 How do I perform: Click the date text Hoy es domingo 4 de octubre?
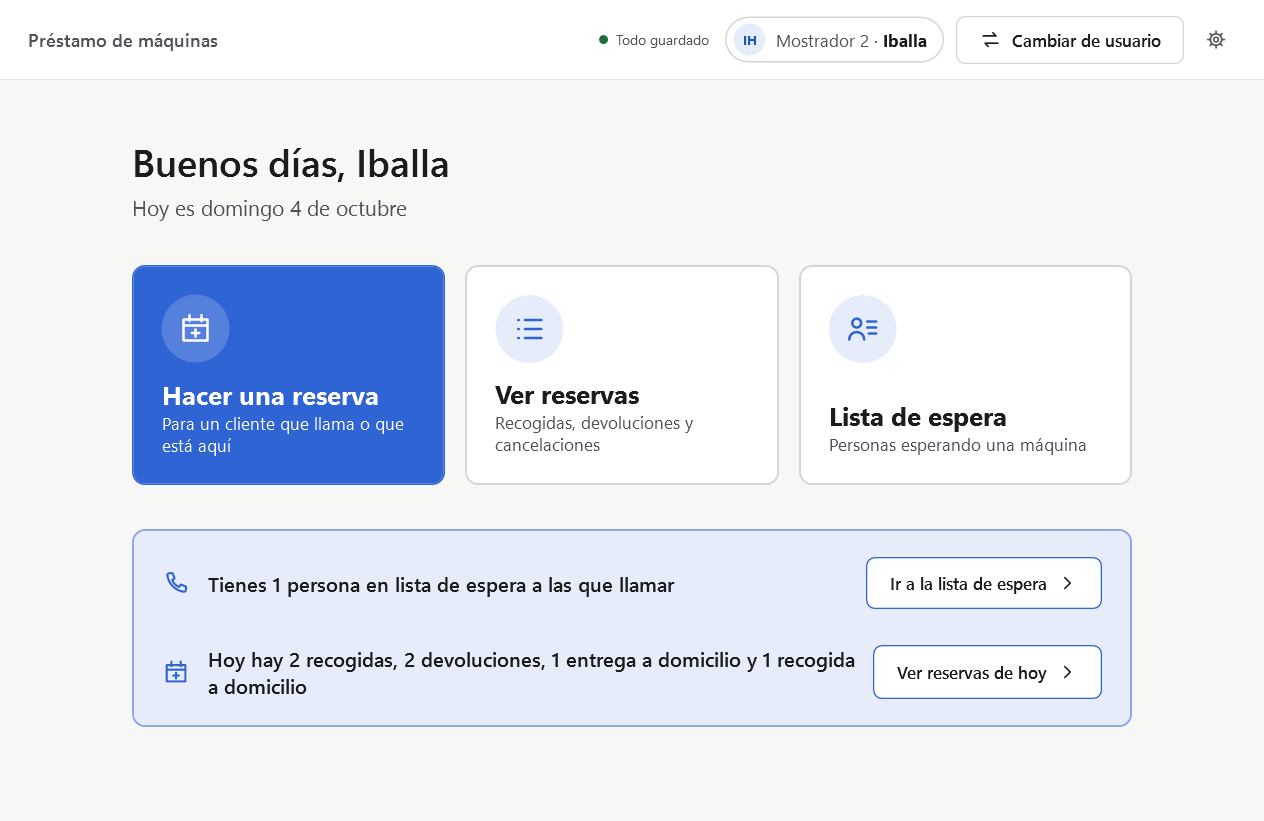tap(270, 209)
